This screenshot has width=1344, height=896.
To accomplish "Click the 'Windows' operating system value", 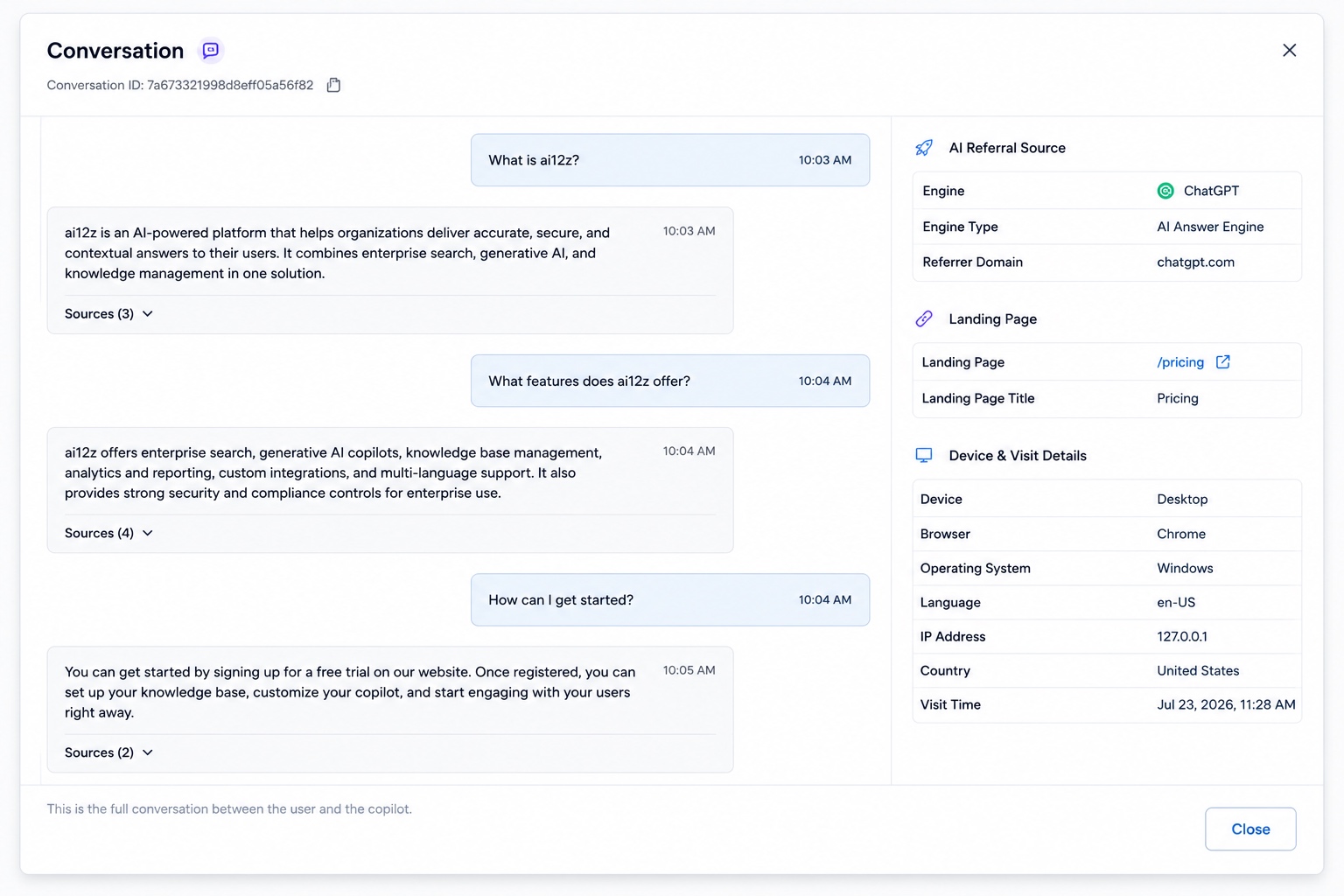I will 1185,569.
